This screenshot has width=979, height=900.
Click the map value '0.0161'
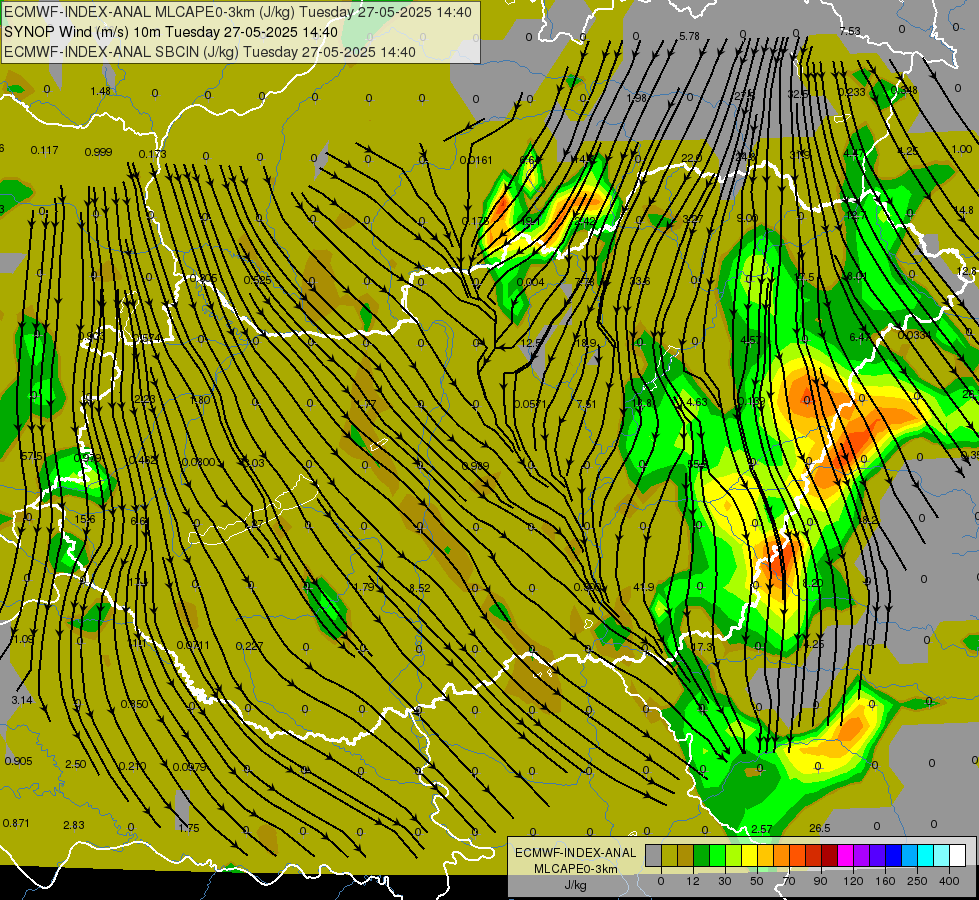coord(476,161)
